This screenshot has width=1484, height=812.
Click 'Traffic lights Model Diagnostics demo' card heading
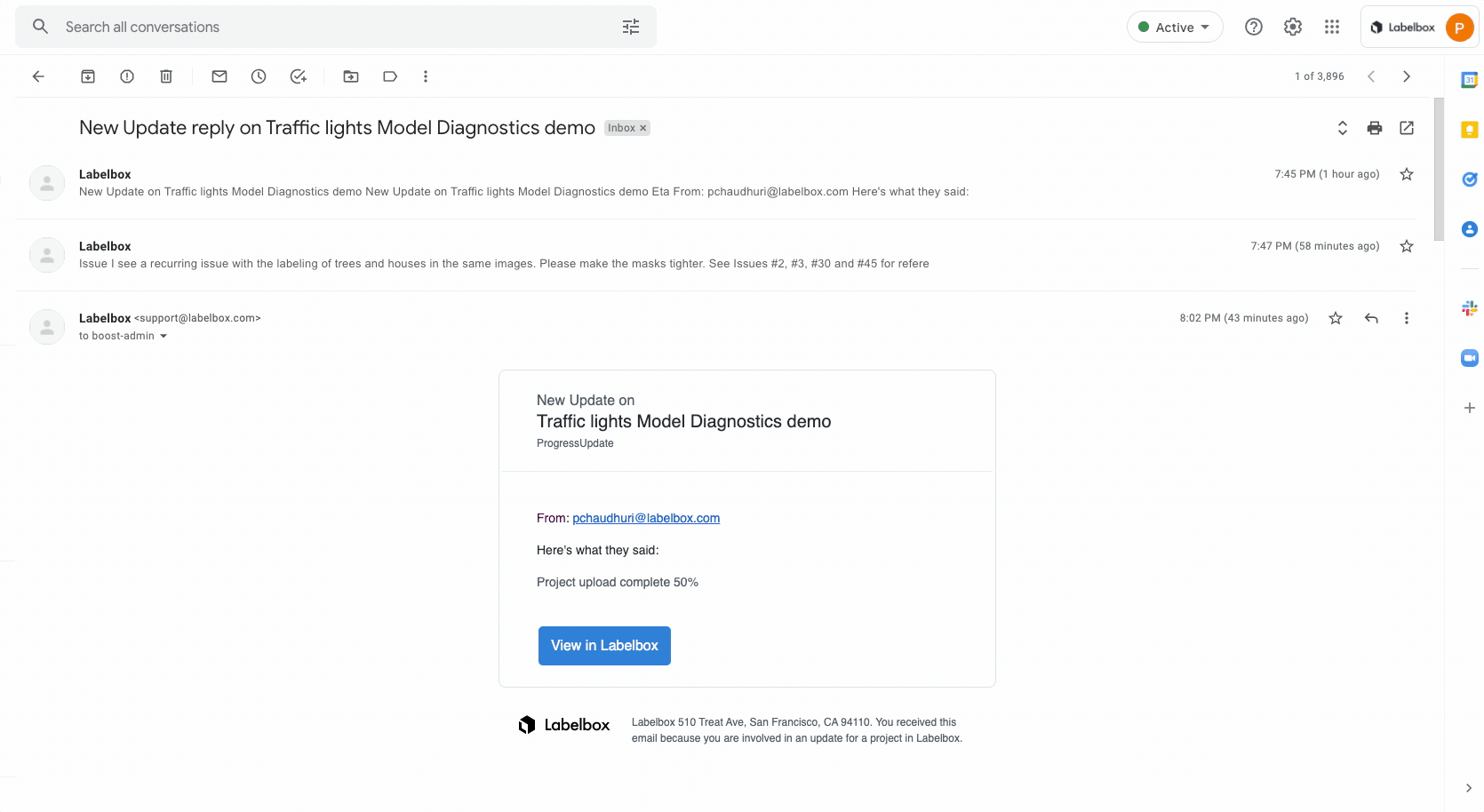[x=683, y=421]
